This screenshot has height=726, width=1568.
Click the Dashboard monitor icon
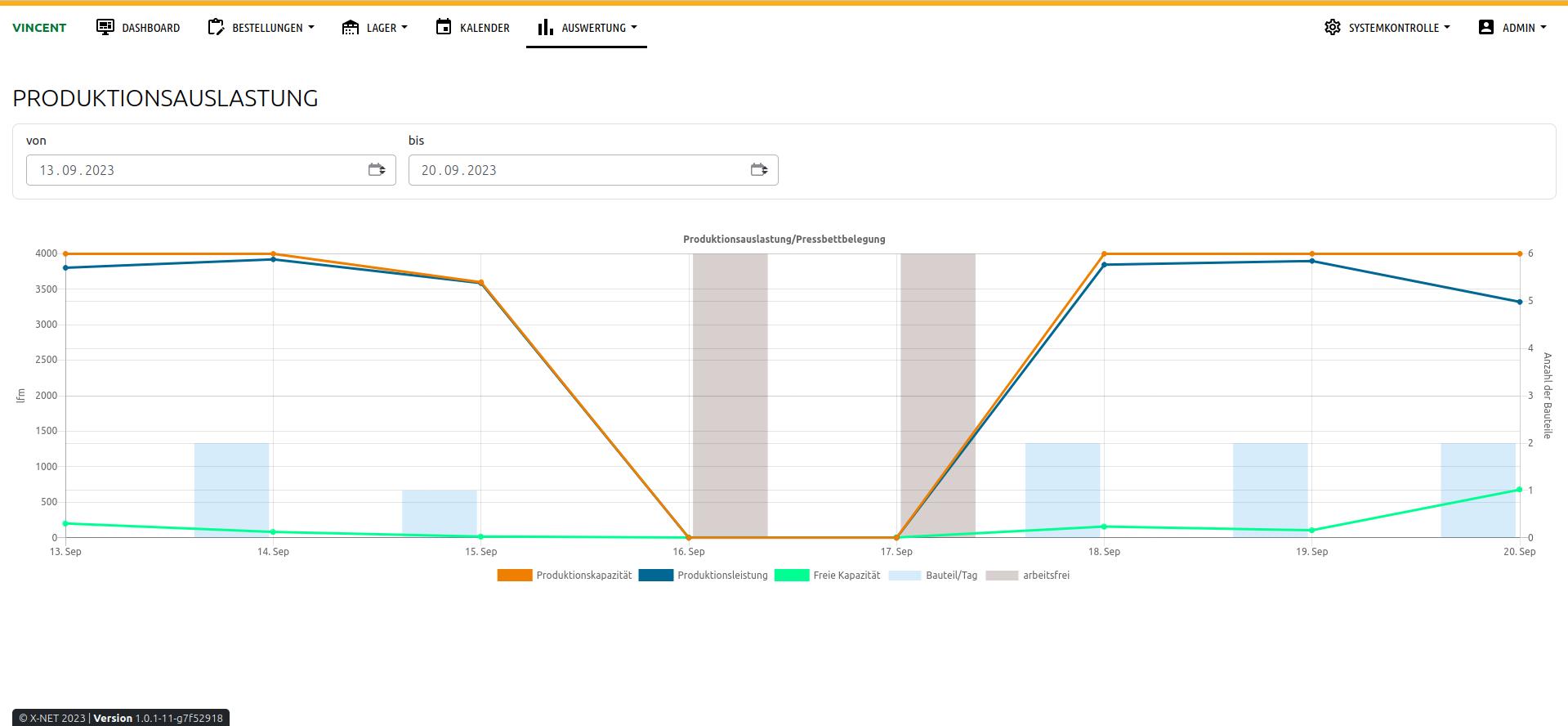105,27
